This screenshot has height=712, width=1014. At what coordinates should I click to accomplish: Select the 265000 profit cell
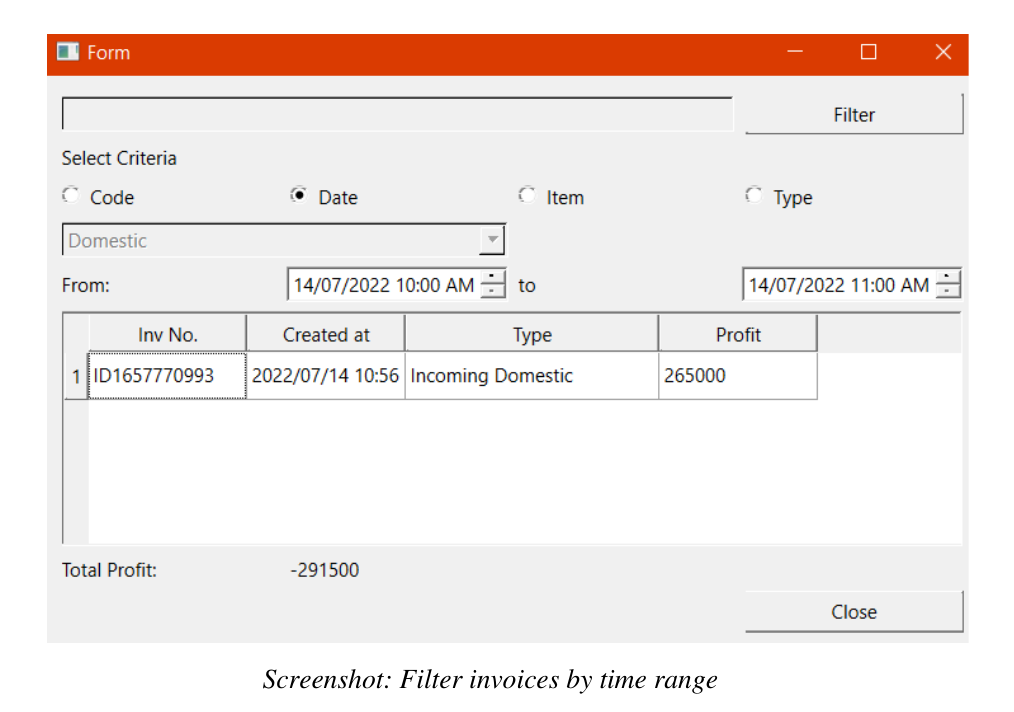(x=738, y=376)
